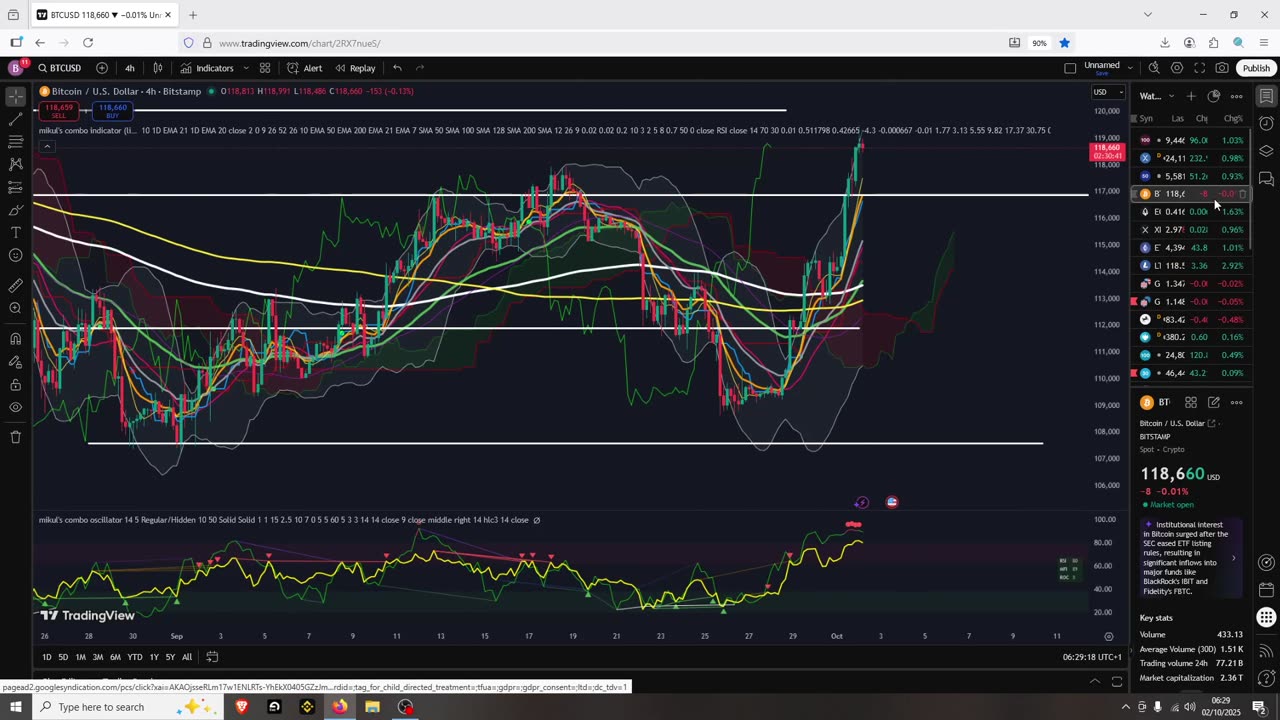Hide all drawings with eye icon
This screenshot has width=1280, height=720.
pyautogui.click(x=16, y=407)
